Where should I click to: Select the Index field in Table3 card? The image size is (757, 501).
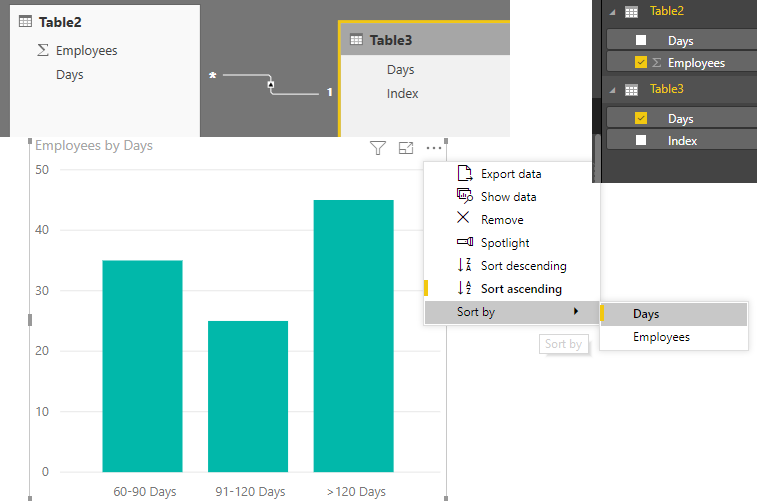tap(402, 94)
